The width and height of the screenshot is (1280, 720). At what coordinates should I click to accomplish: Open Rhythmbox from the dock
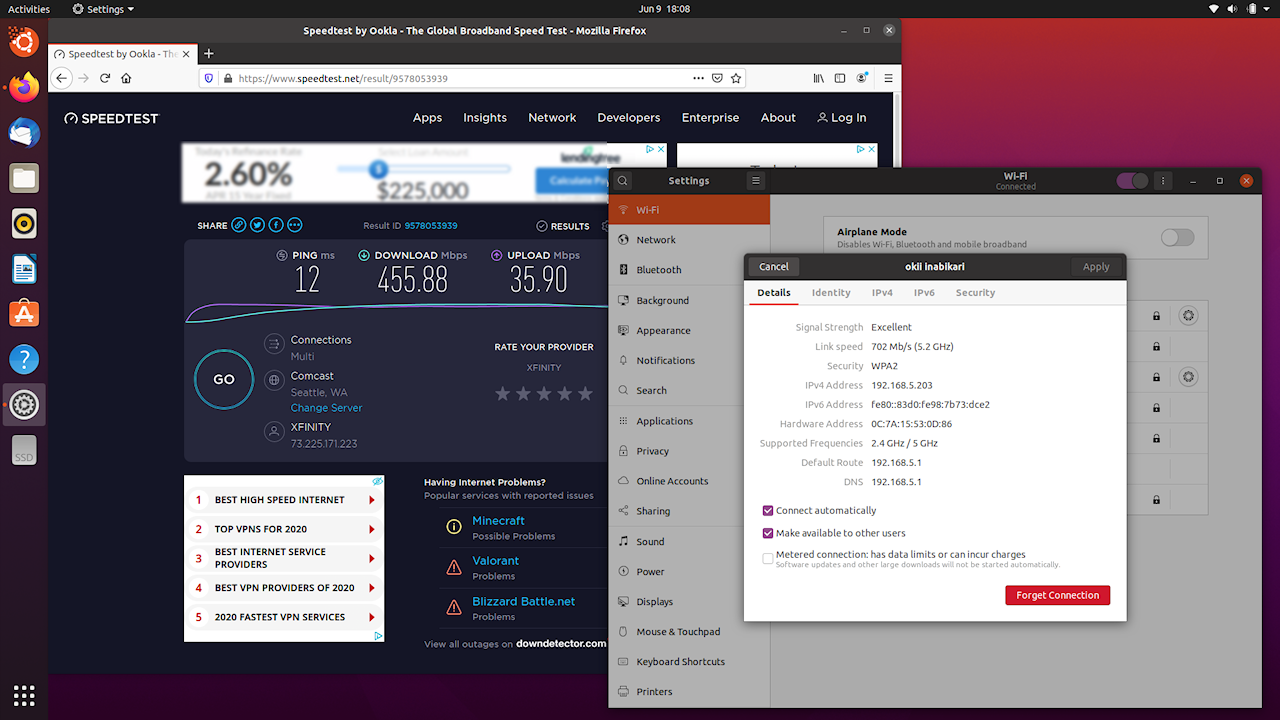(x=24, y=223)
